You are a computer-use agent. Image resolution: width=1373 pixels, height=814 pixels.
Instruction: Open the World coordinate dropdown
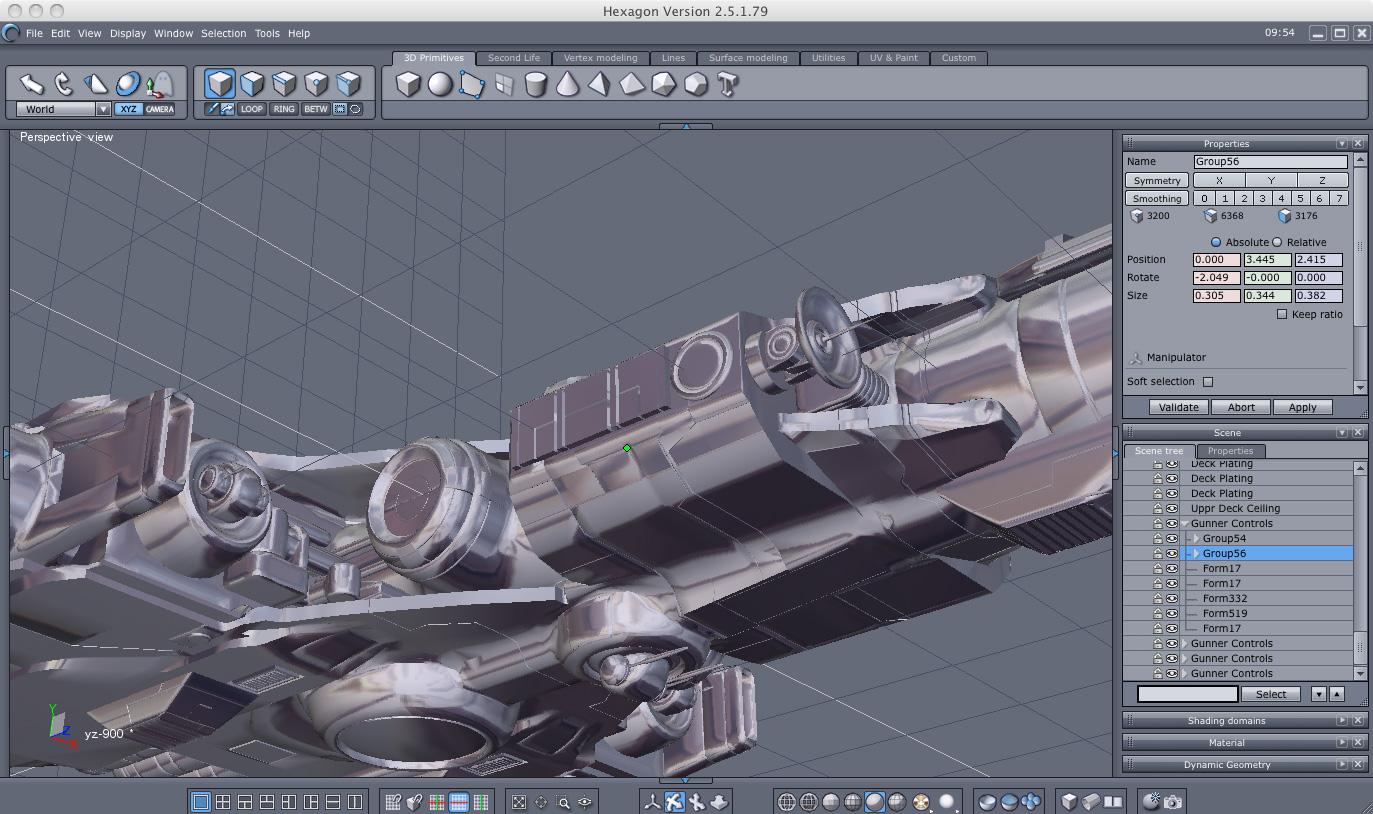tap(102, 109)
